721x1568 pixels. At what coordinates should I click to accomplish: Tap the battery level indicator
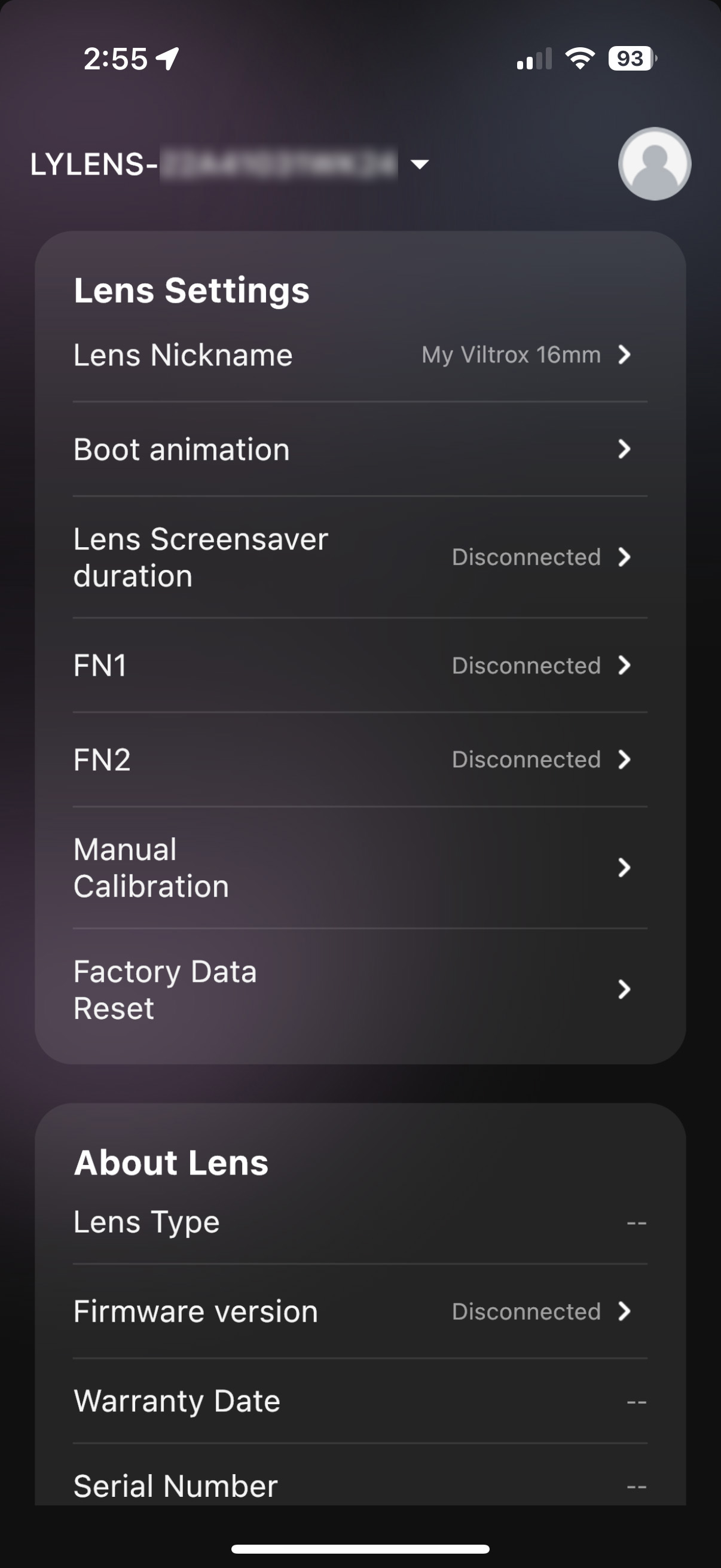[x=632, y=59]
